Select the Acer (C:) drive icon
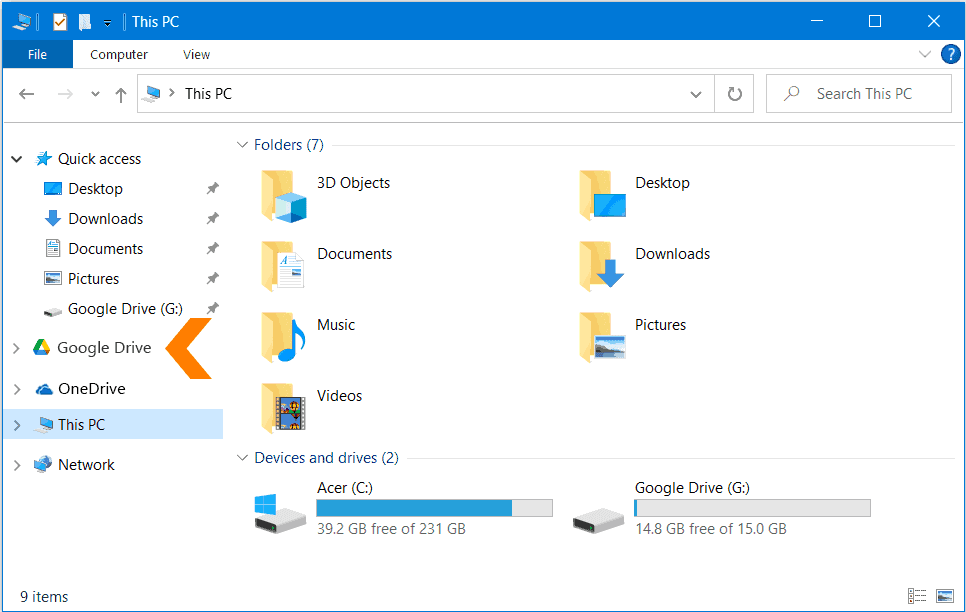The image size is (966, 612). [x=280, y=513]
